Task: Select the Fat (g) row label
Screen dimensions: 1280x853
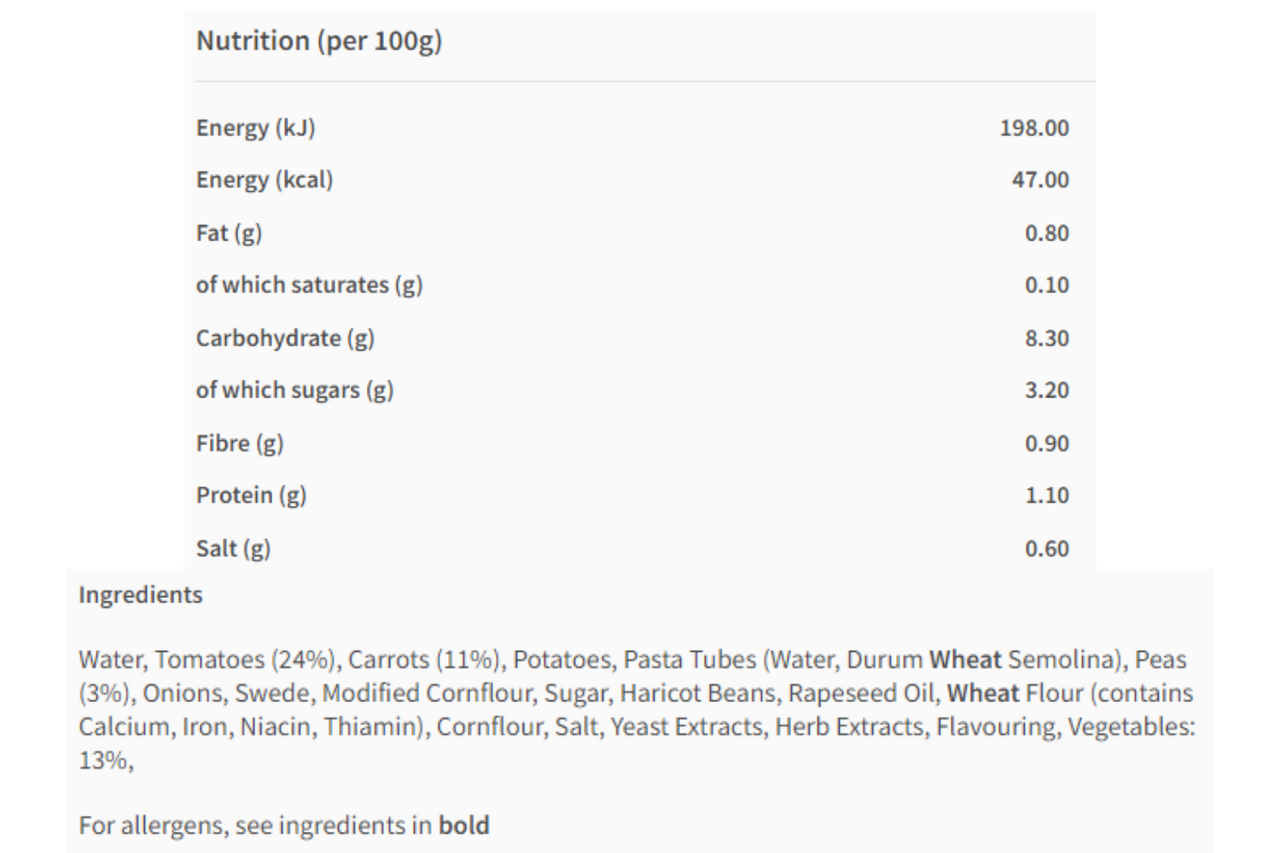Action: click(229, 233)
